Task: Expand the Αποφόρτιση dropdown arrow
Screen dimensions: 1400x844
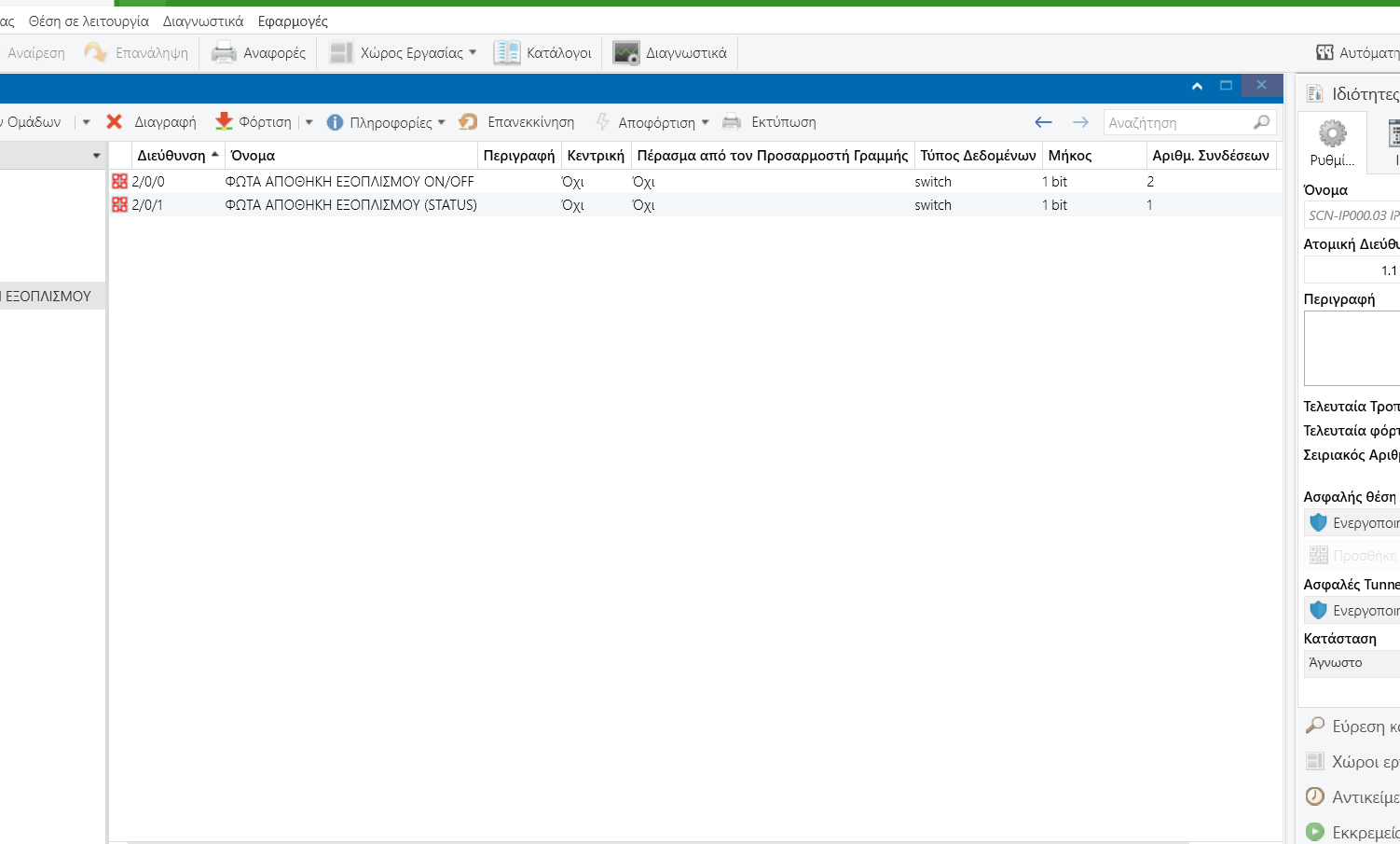Action: click(706, 122)
